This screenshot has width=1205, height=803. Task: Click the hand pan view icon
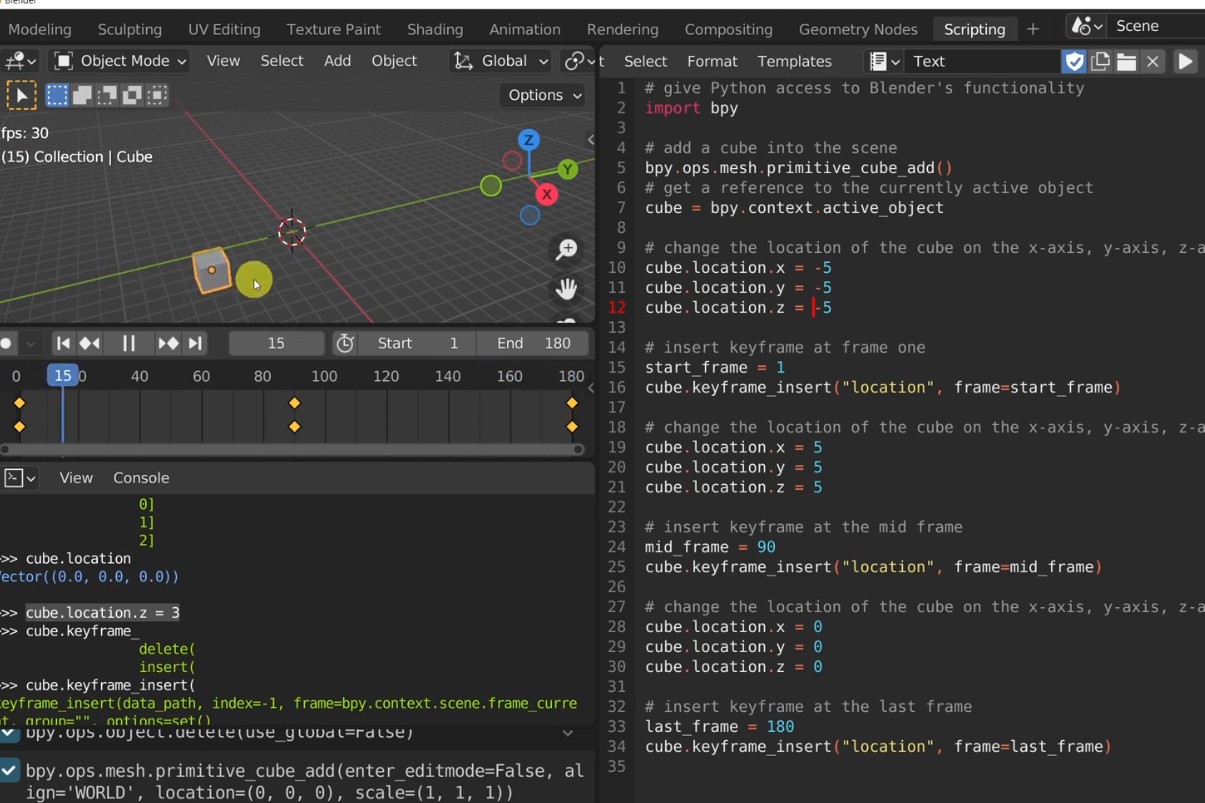tap(567, 290)
